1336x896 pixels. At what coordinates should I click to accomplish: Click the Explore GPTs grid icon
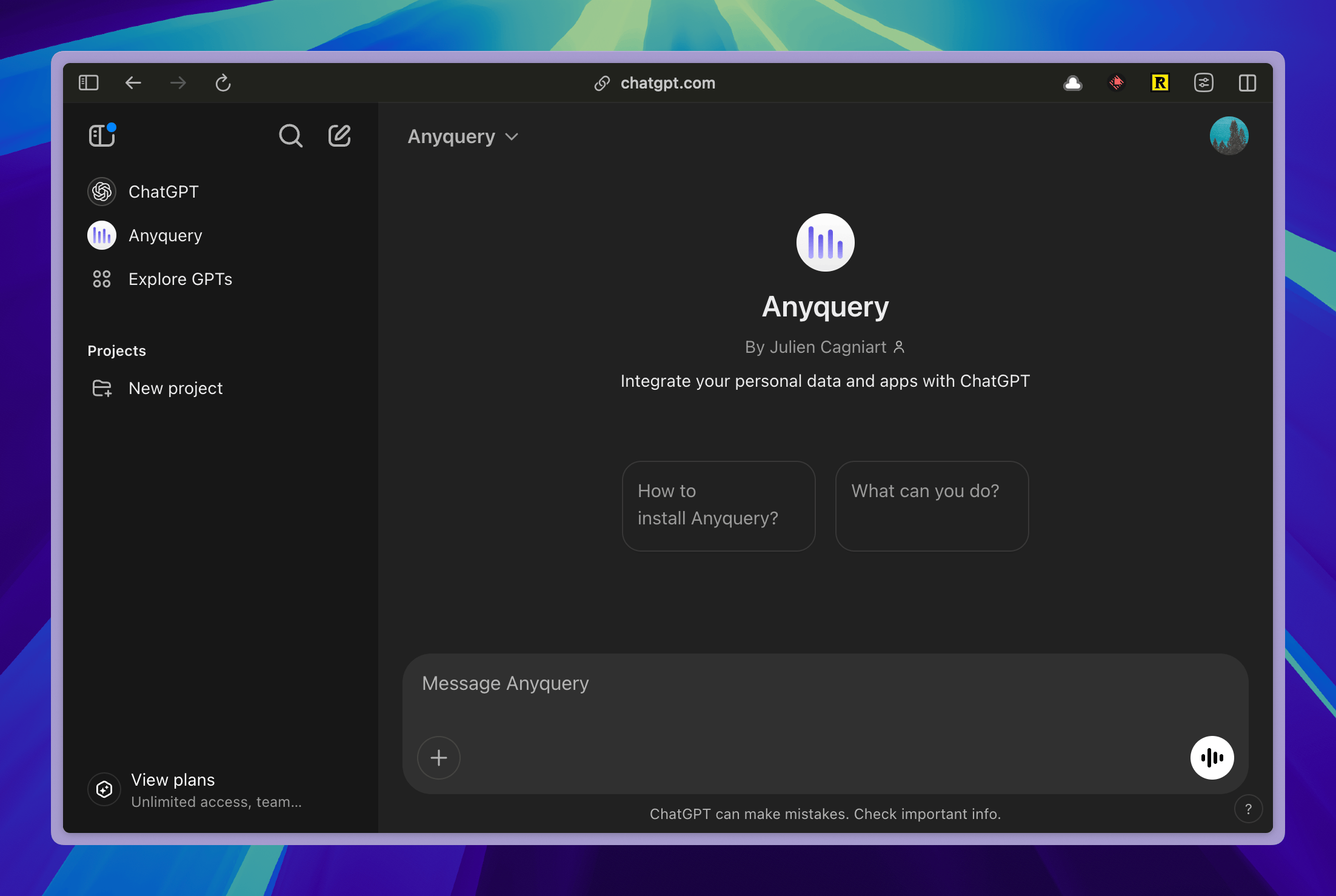[x=102, y=279]
